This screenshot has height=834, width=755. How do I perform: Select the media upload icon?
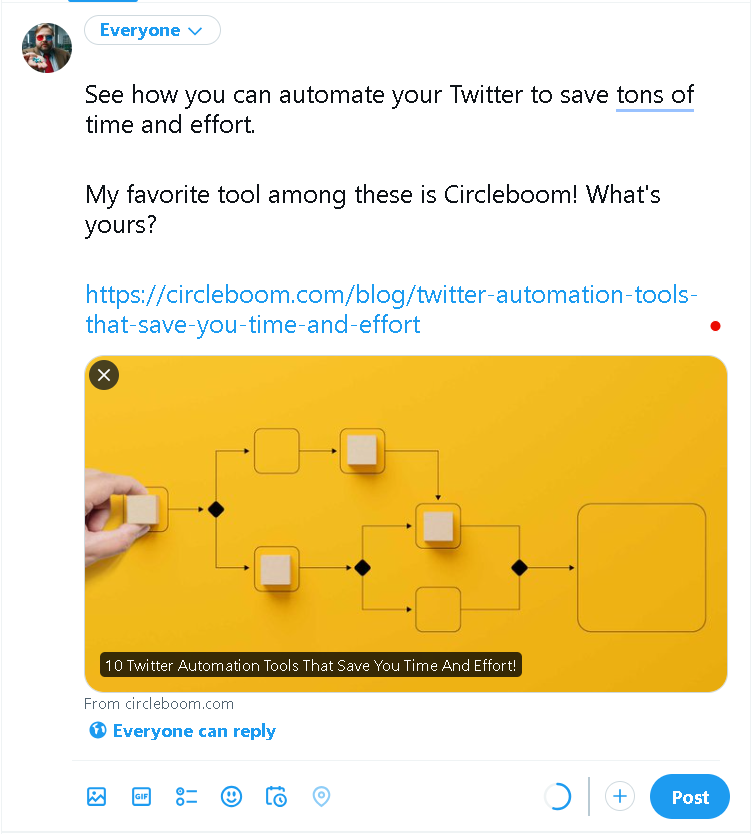click(96, 796)
